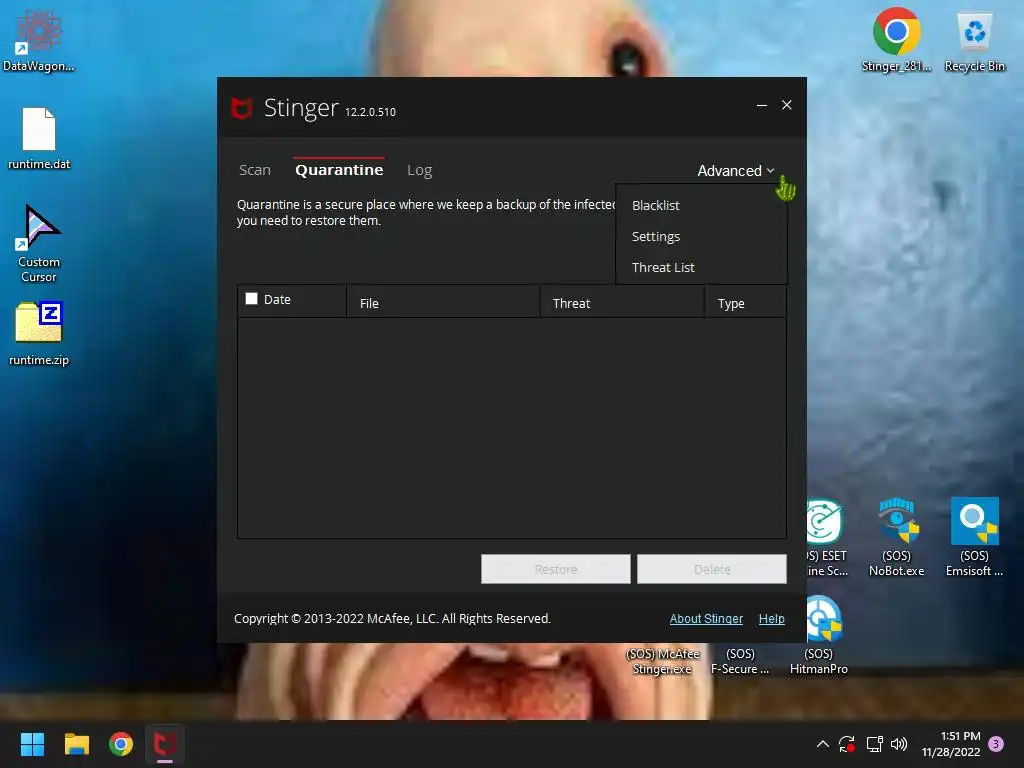This screenshot has width=1024, height=768.
Task: Select the runtime.dat file icon
Action: 39,138
